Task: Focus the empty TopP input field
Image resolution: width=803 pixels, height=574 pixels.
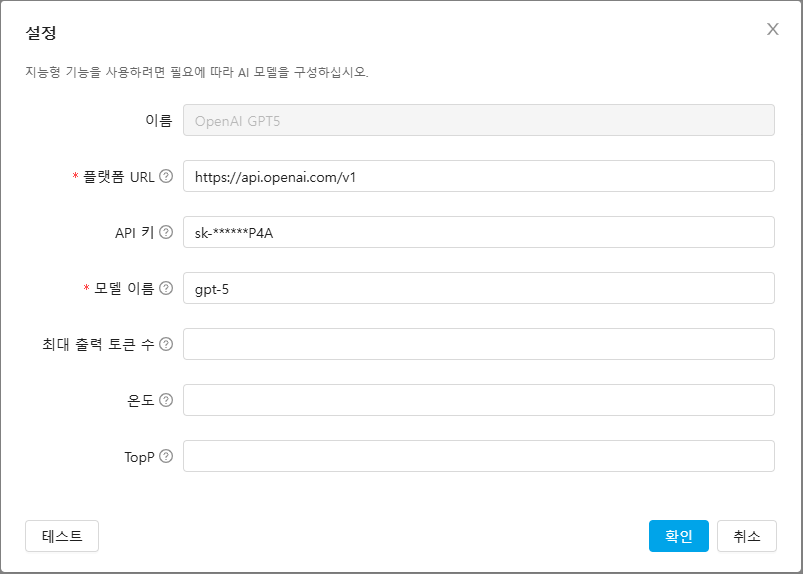Action: tap(479, 456)
